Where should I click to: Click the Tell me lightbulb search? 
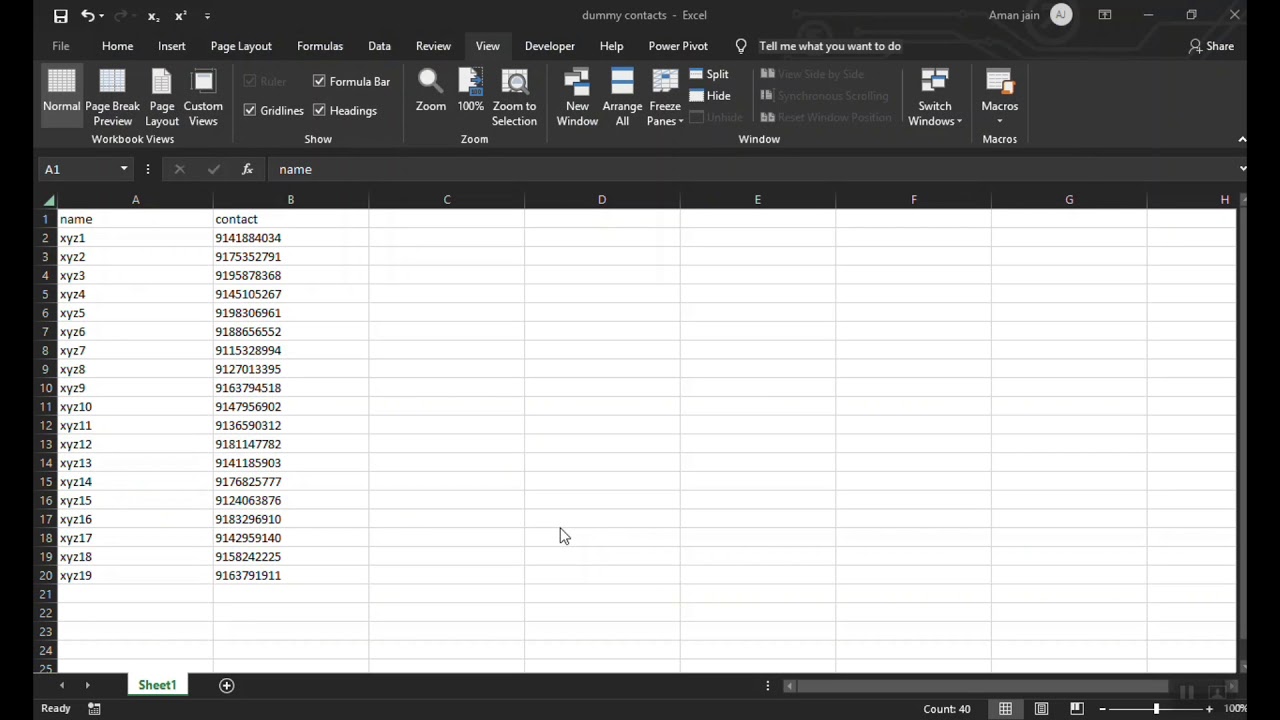point(741,46)
